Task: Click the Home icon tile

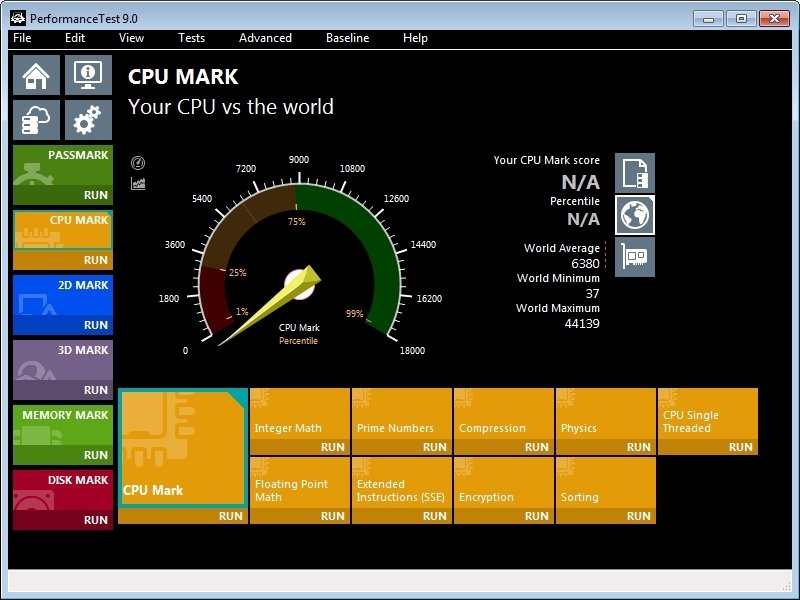Action: click(36, 75)
